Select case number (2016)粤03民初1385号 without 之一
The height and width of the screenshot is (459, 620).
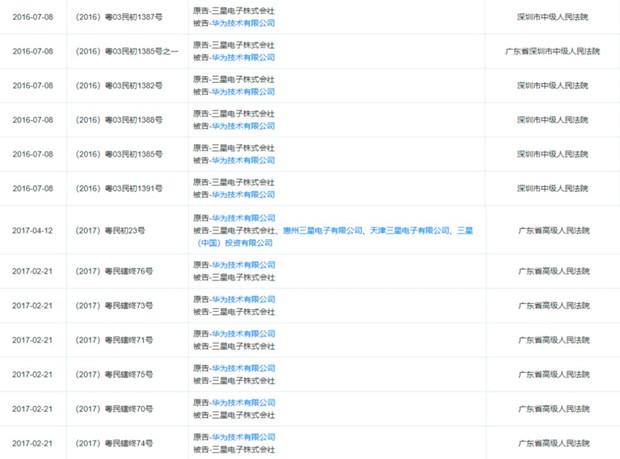[x=119, y=154]
